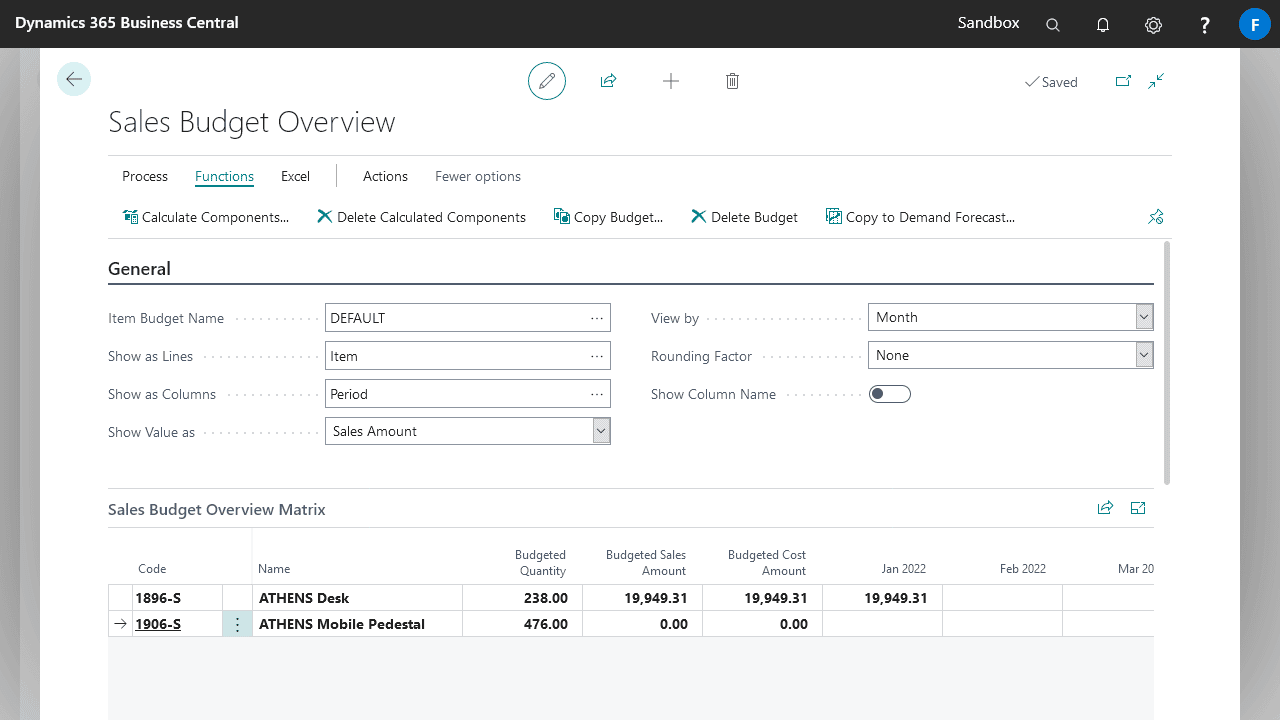Choose Copy Budget action
1280x720 pixels.
(x=608, y=217)
